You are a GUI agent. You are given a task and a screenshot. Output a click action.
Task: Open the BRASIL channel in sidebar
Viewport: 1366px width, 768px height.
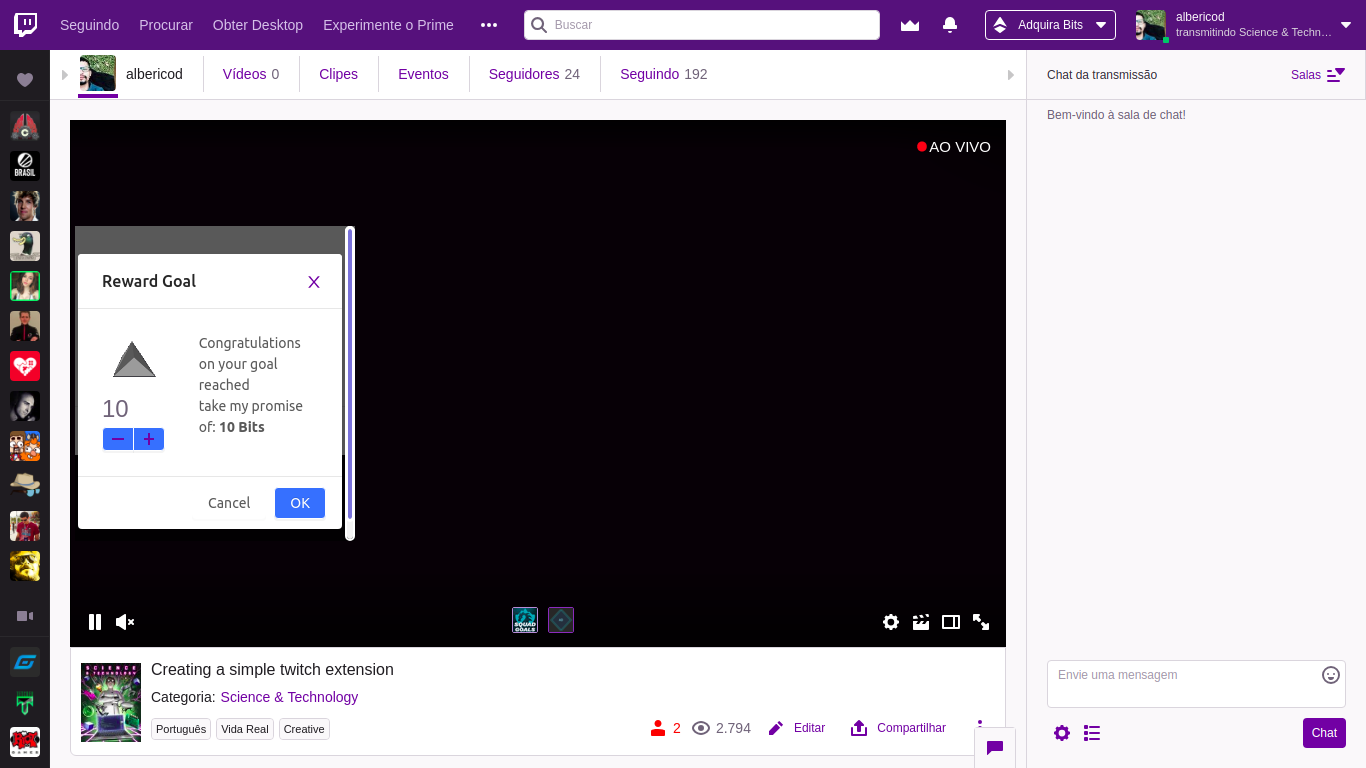click(x=25, y=166)
